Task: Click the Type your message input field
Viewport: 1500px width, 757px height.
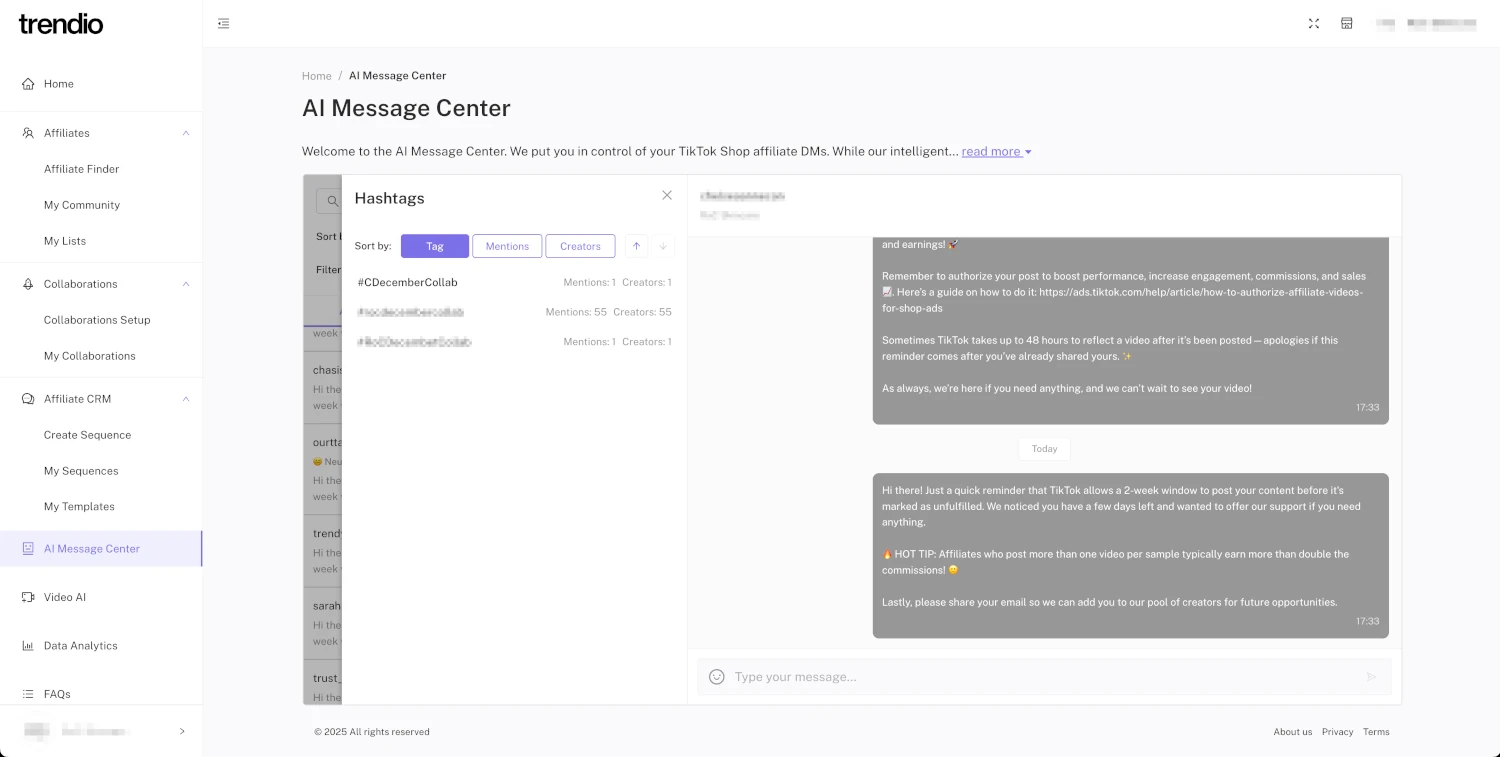Action: coord(1040,677)
